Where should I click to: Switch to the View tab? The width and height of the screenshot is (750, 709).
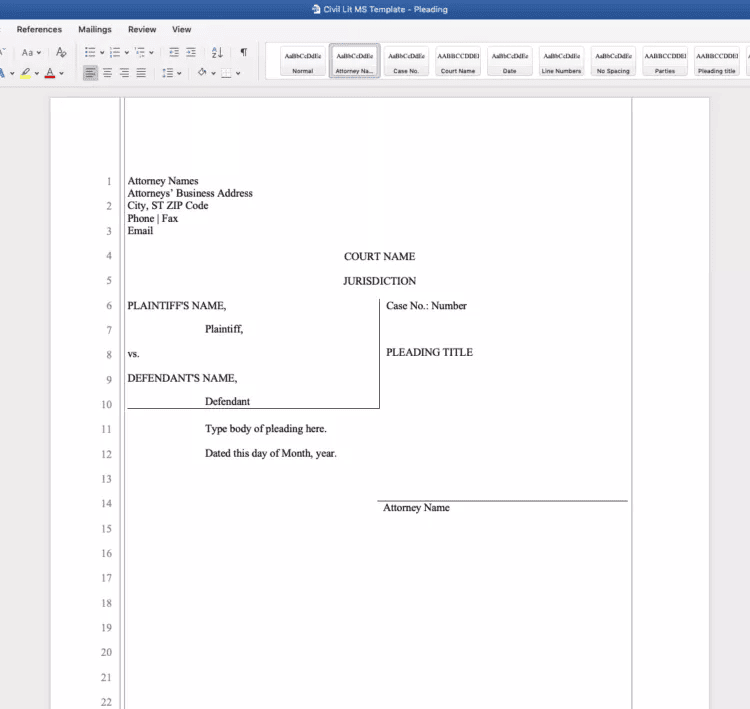[x=182, y=30]
